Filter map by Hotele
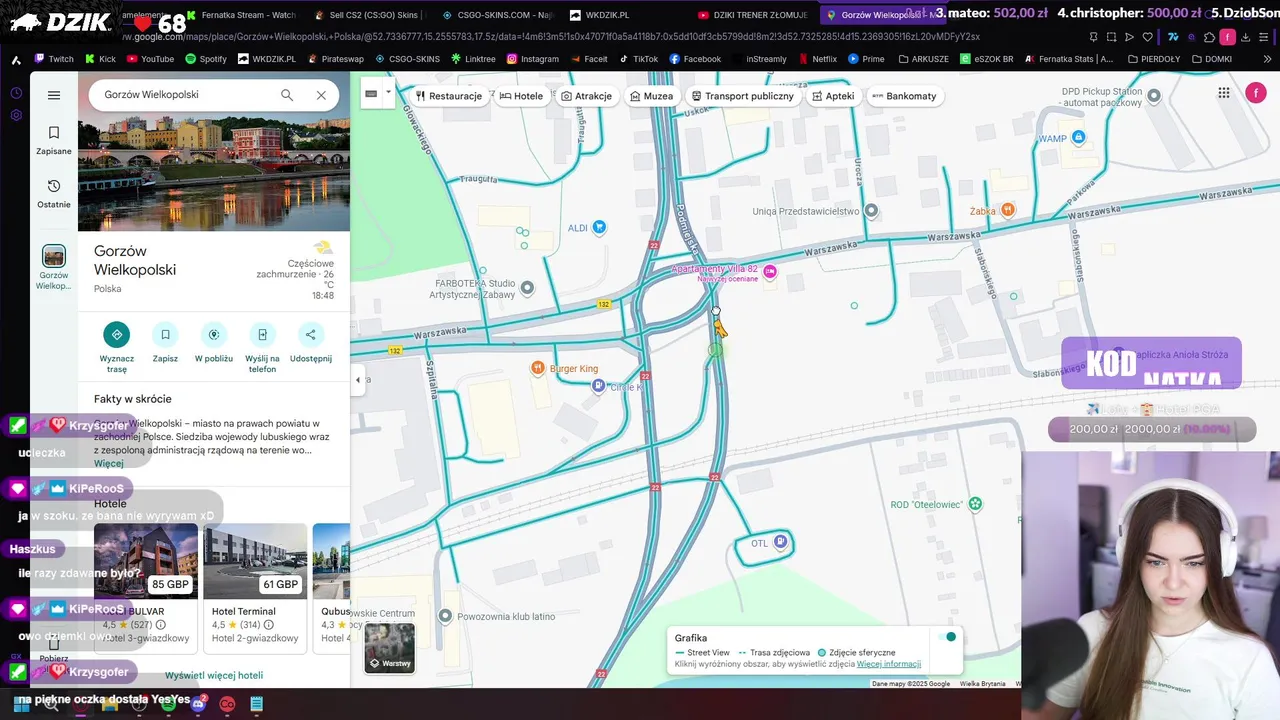1280x720 pixels. pos(521,96)
